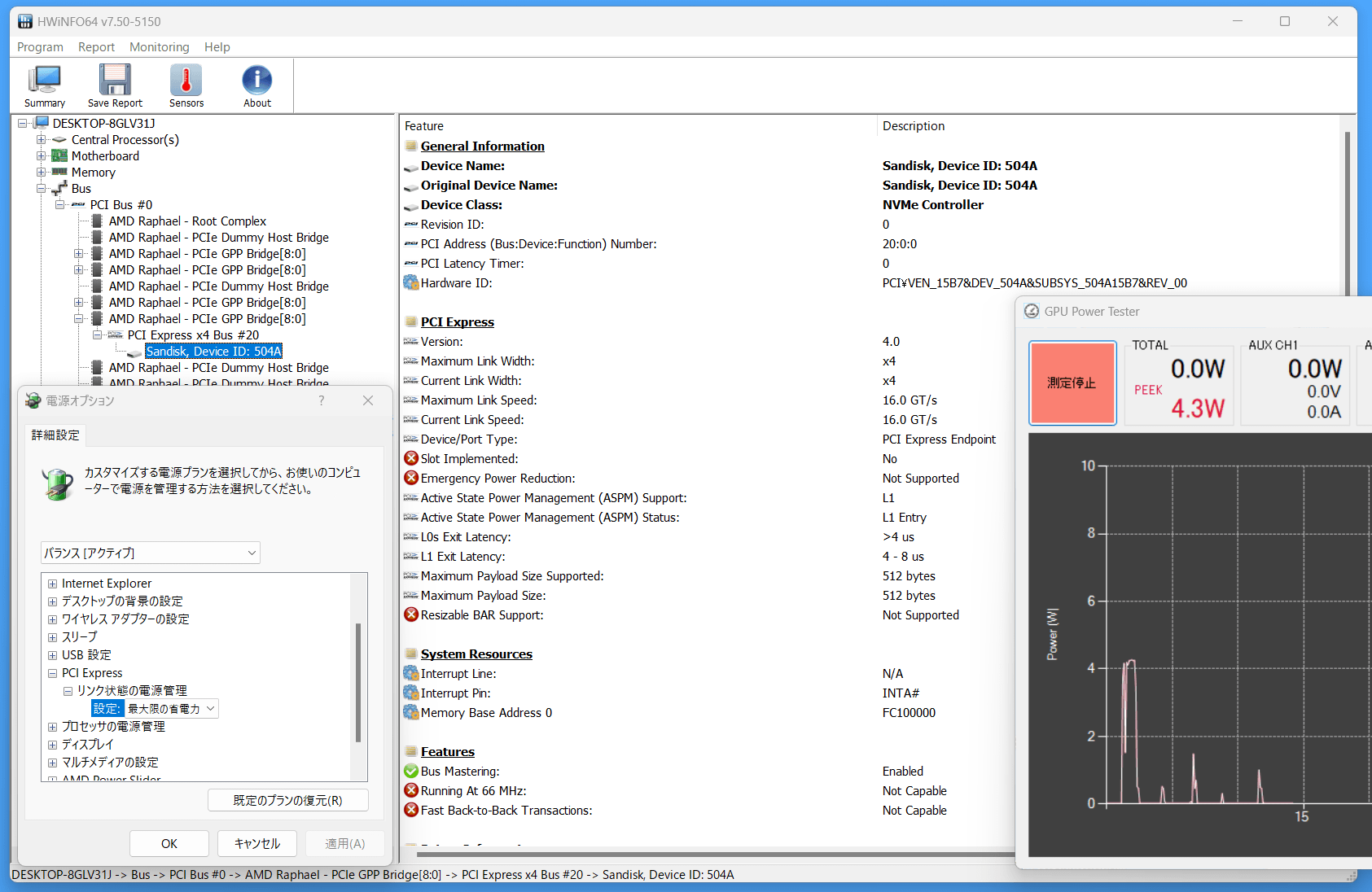Screen dimensions: 1372x892
Task: Click the System Resources heading link
Action: tap(476, 654)
